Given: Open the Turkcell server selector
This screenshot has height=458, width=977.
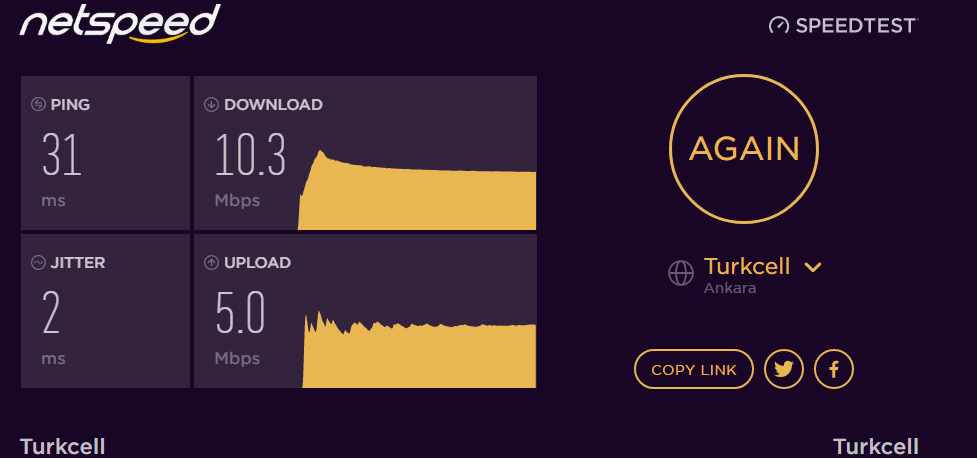Looking at the screenshot, I should click(x=747, y=267).
